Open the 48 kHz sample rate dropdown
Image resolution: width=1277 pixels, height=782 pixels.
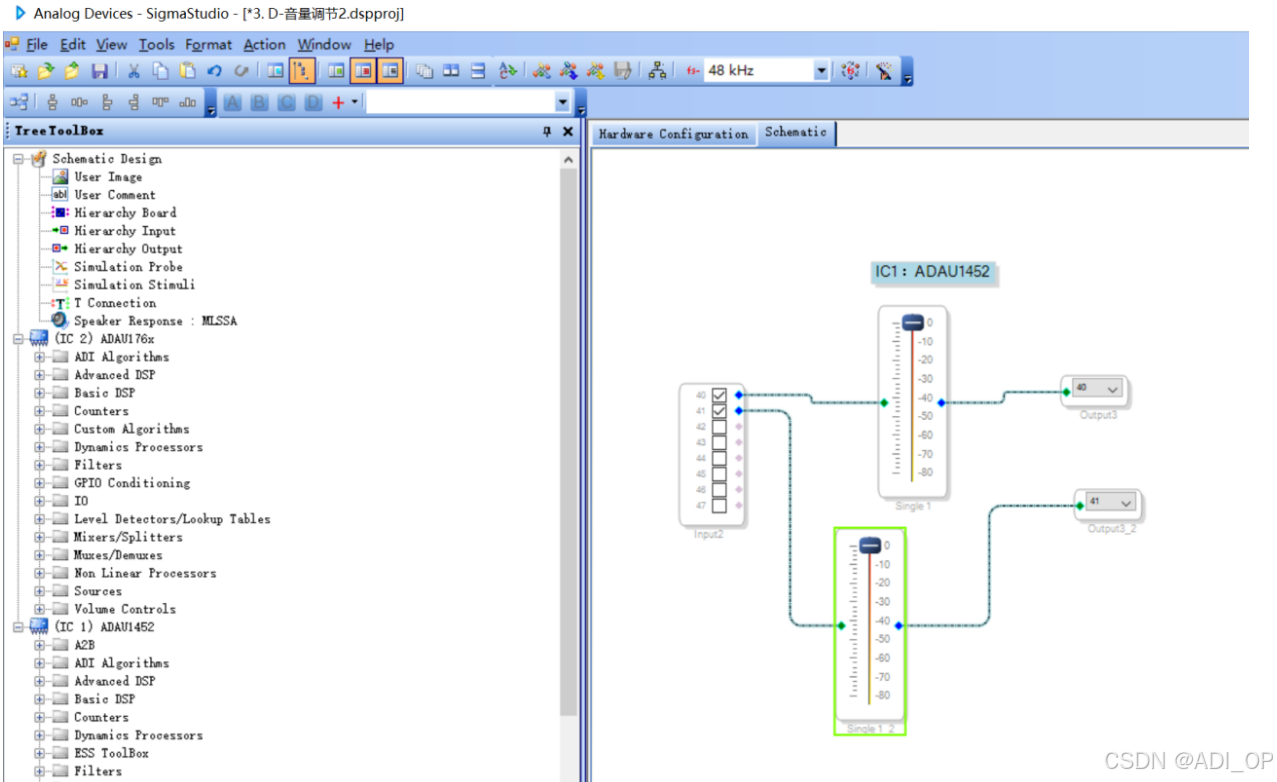pyautogui.click(x=821, y=71)
